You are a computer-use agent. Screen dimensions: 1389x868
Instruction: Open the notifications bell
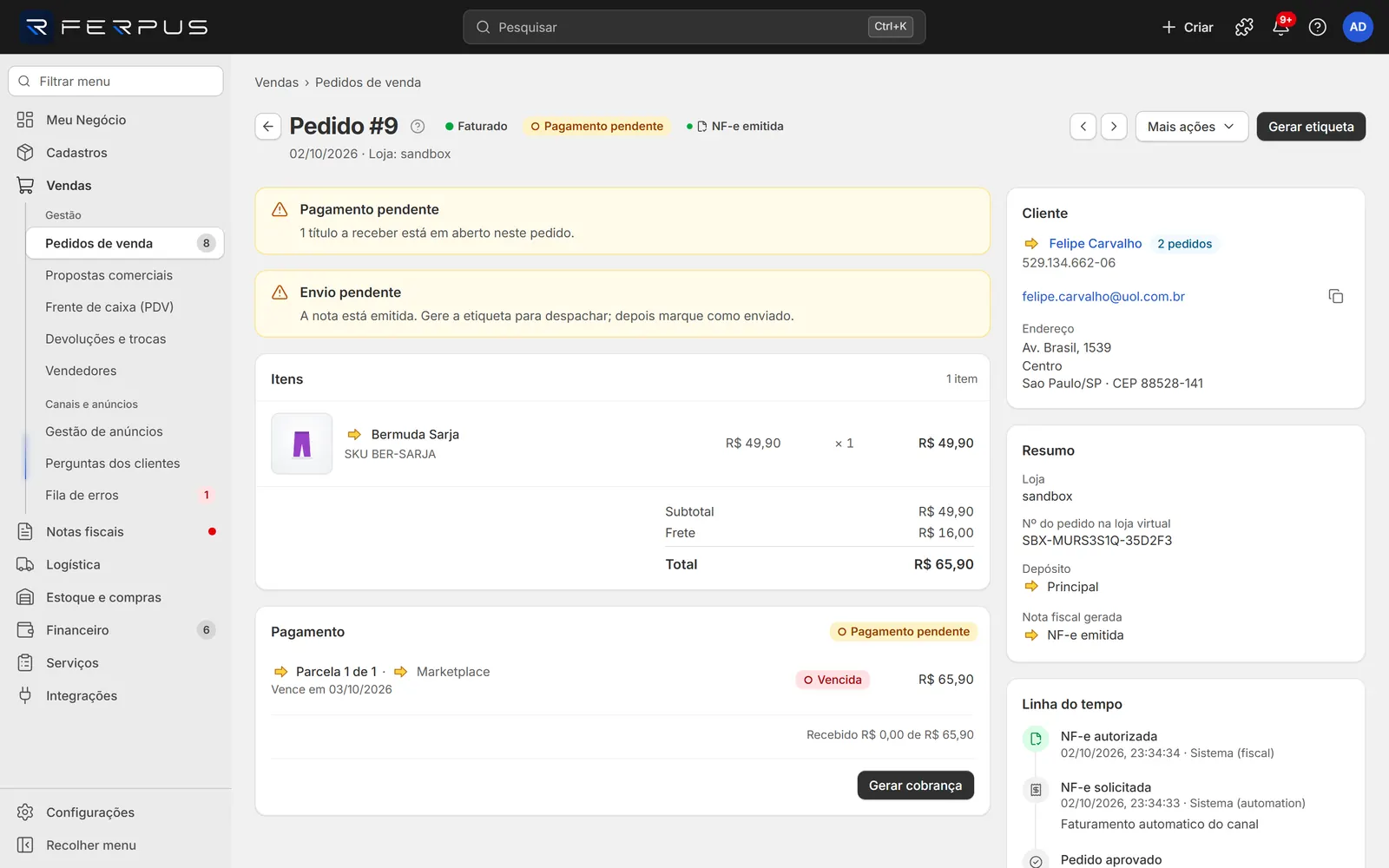coord(1280,27)
